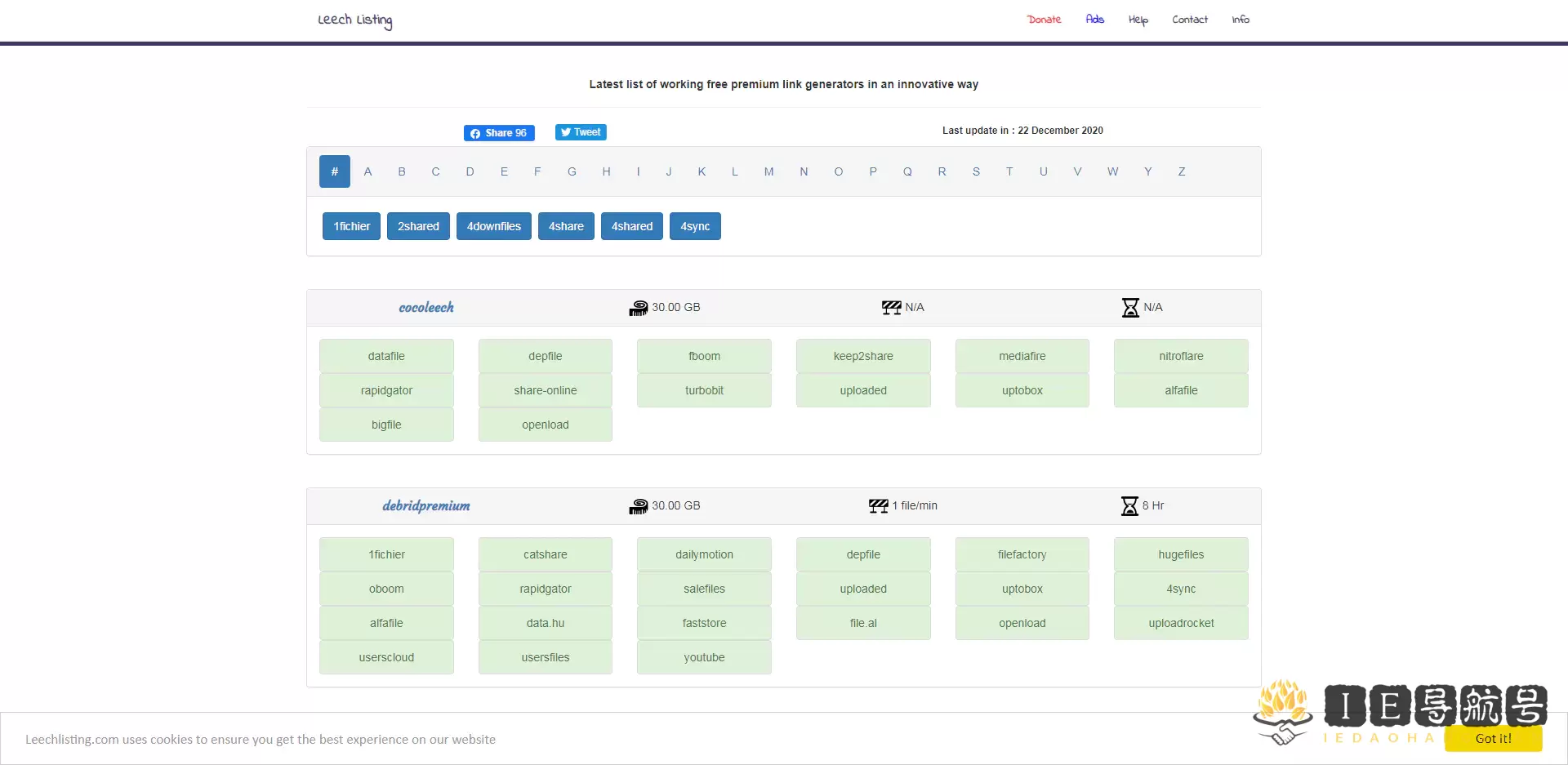Open the Donate page
Viewport: 1568px width, 765px height.
[x=1044, y=19]
